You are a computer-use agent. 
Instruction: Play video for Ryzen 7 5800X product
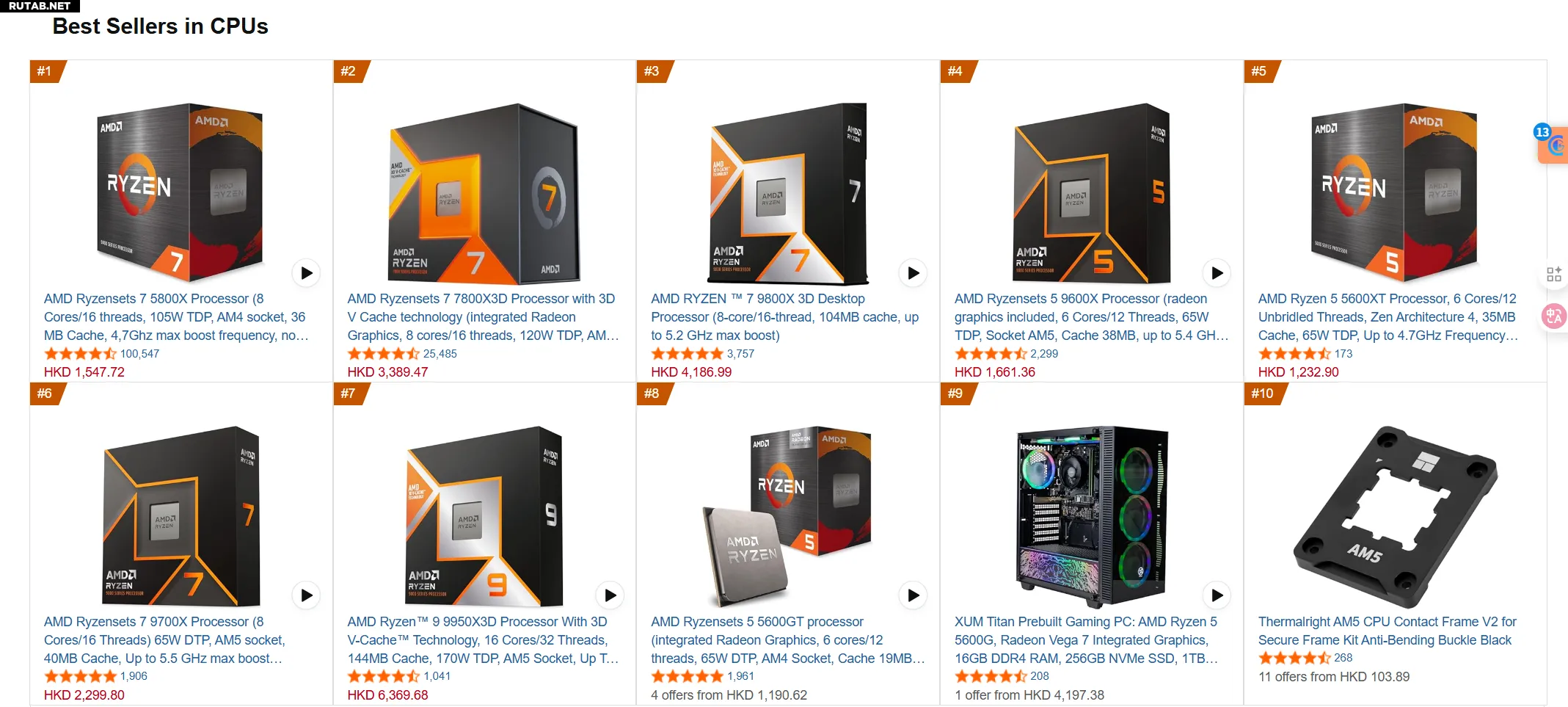(306, 273)
